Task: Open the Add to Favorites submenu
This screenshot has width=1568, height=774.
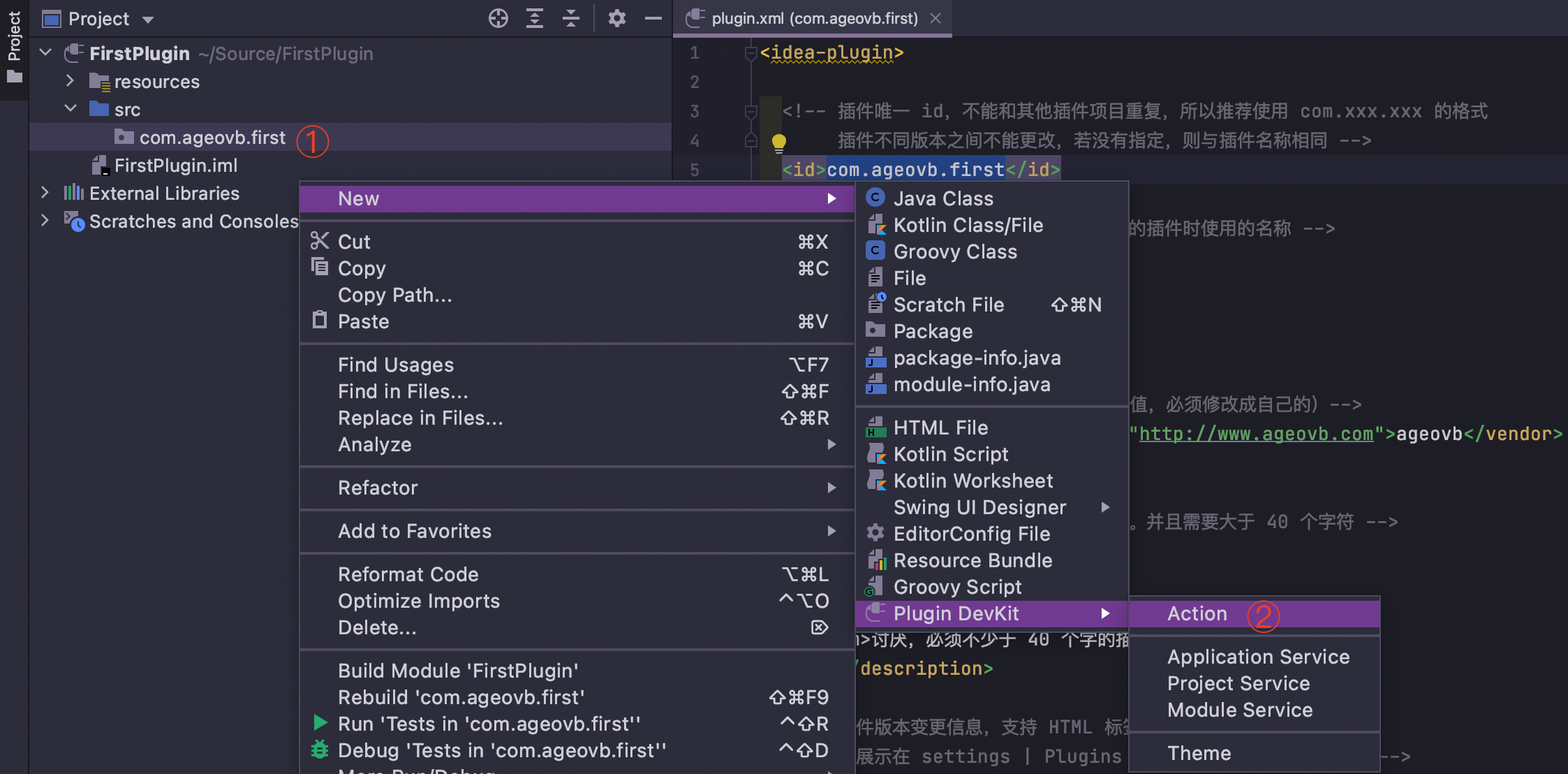Action: click(577, 531)
